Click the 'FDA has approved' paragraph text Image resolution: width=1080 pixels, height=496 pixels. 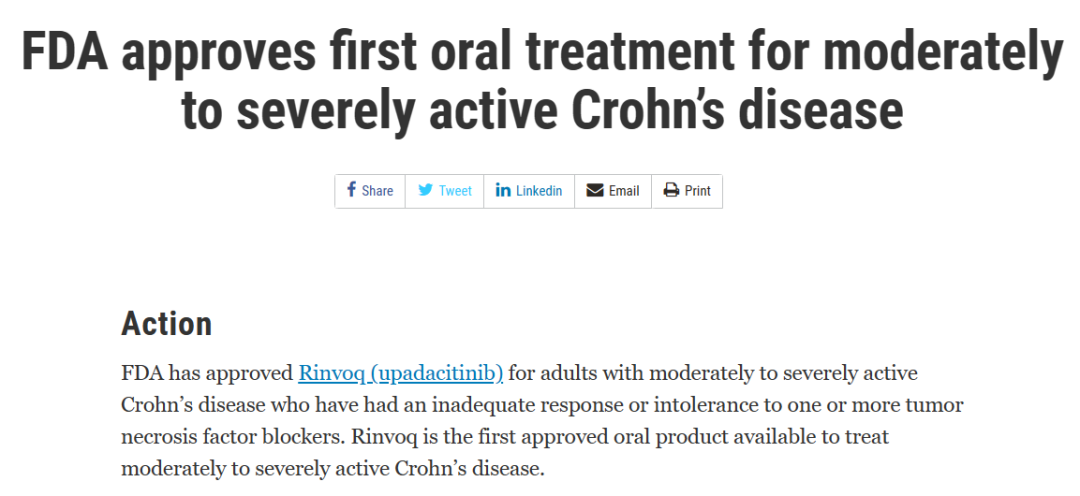point(207,373)
